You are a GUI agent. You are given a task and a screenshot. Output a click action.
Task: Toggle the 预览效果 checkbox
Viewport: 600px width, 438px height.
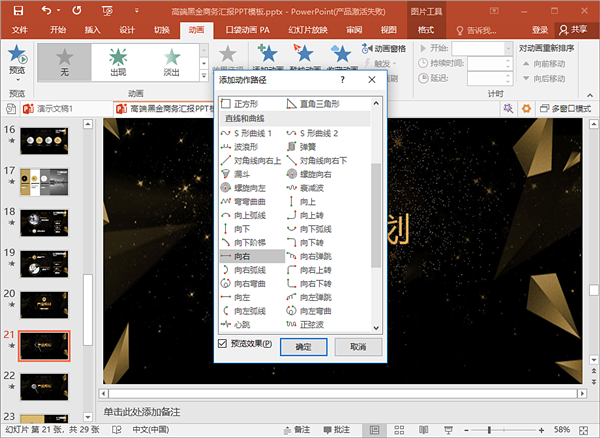pyautogui.click(x=222, y=343)
